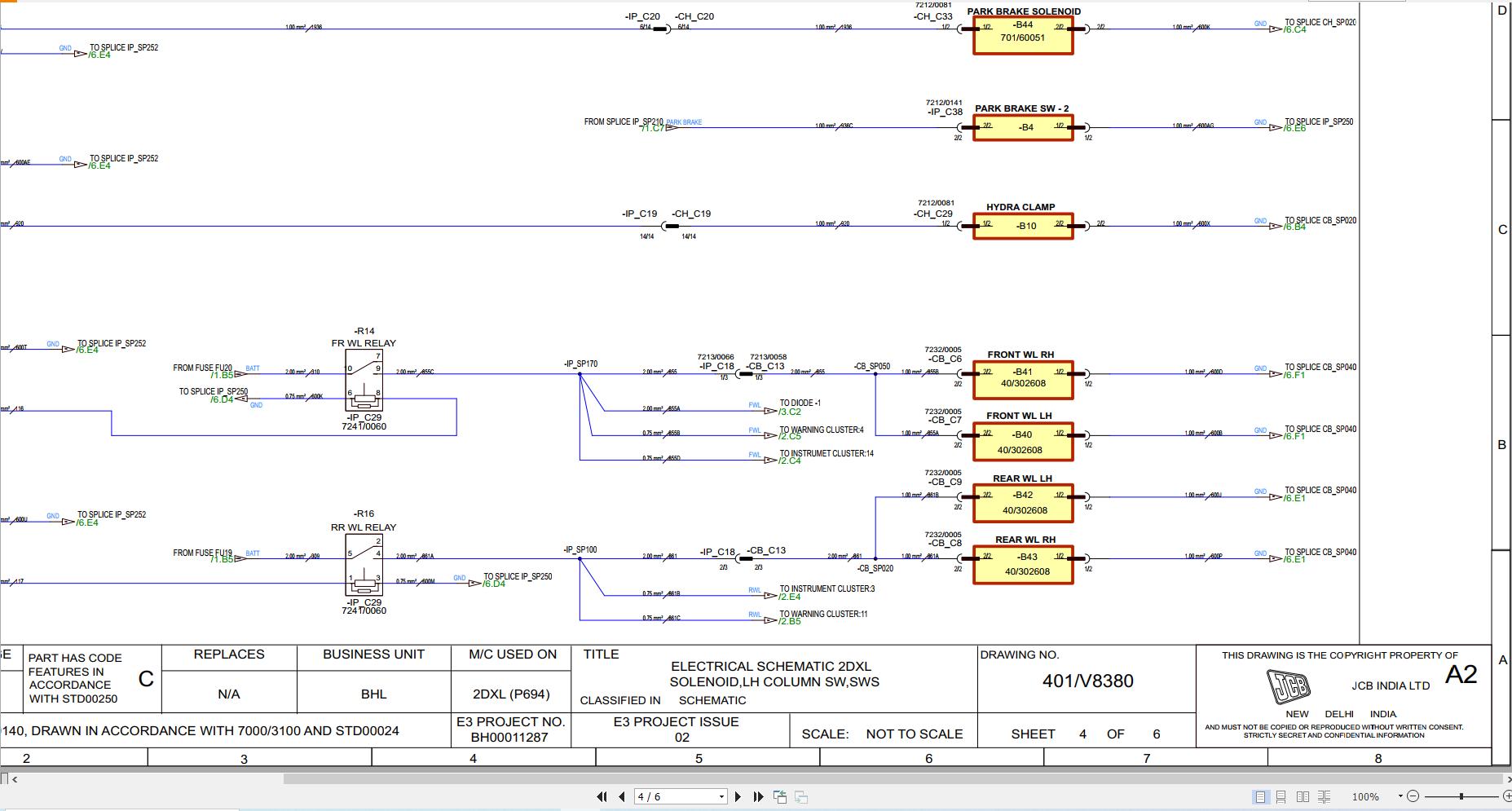The image size is (1512, 811).
Task: Click the FRONT WL RH component B41
Action: click(x=1023, y=377)
